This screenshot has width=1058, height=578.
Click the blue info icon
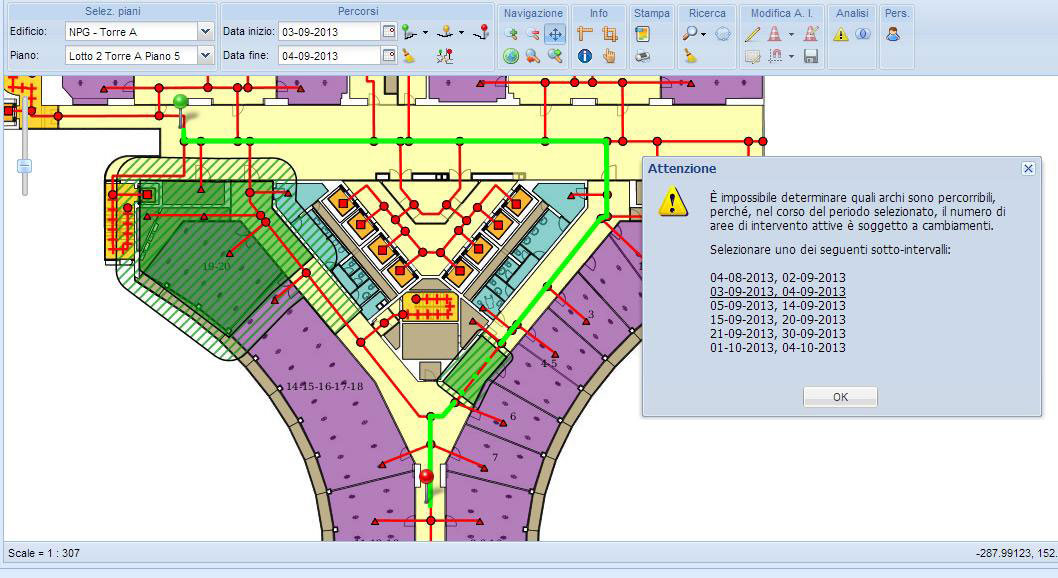coord(586,56)
